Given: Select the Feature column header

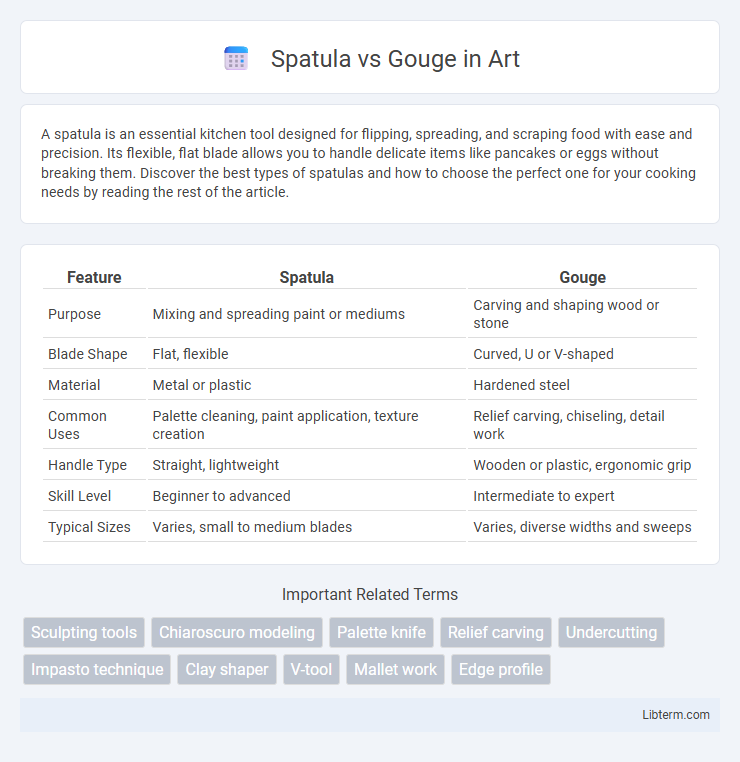Looking at the screenshot, I should tap(94, 277).
